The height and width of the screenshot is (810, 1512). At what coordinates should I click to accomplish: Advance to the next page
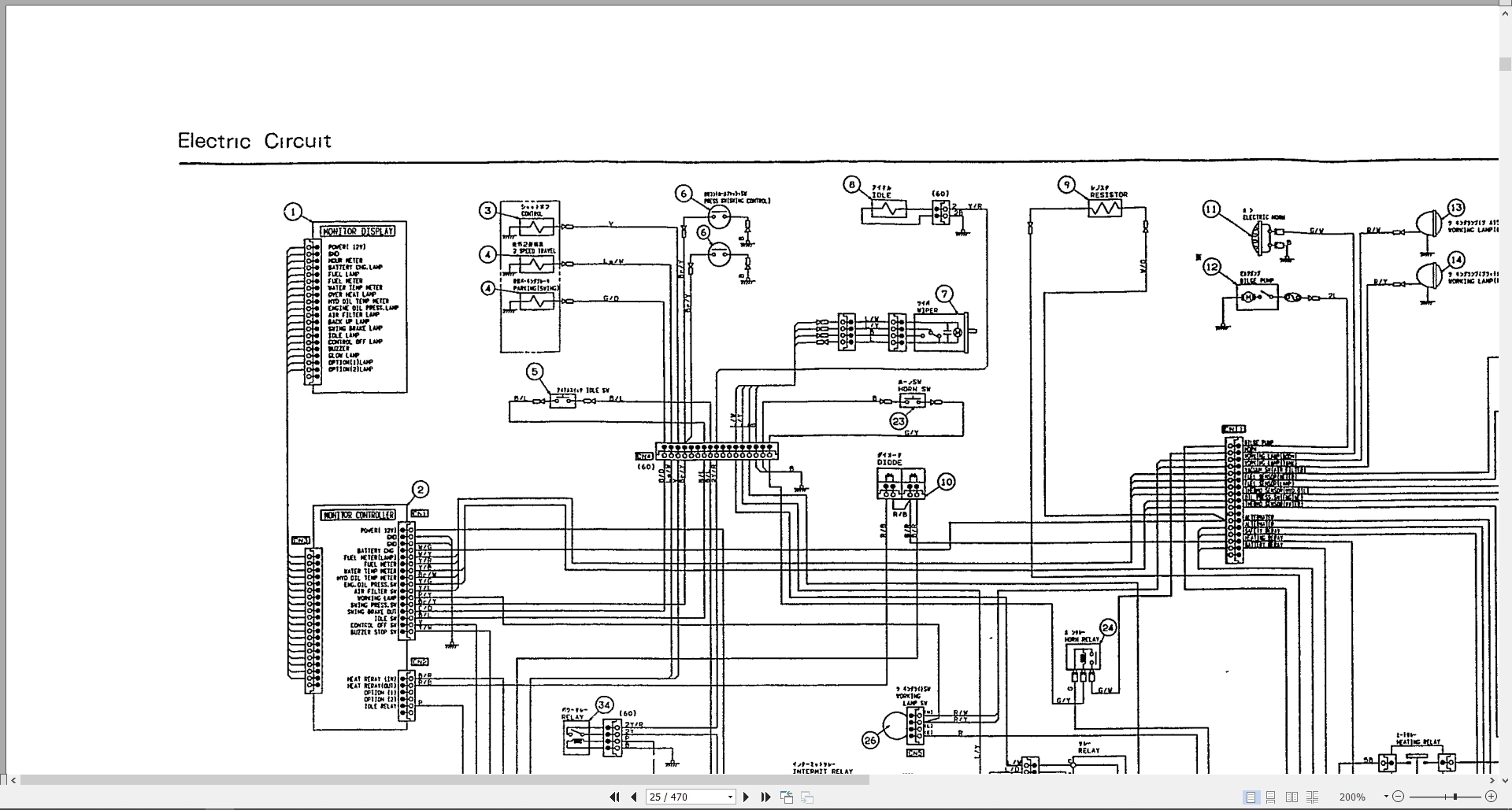[x=746, y=797]
